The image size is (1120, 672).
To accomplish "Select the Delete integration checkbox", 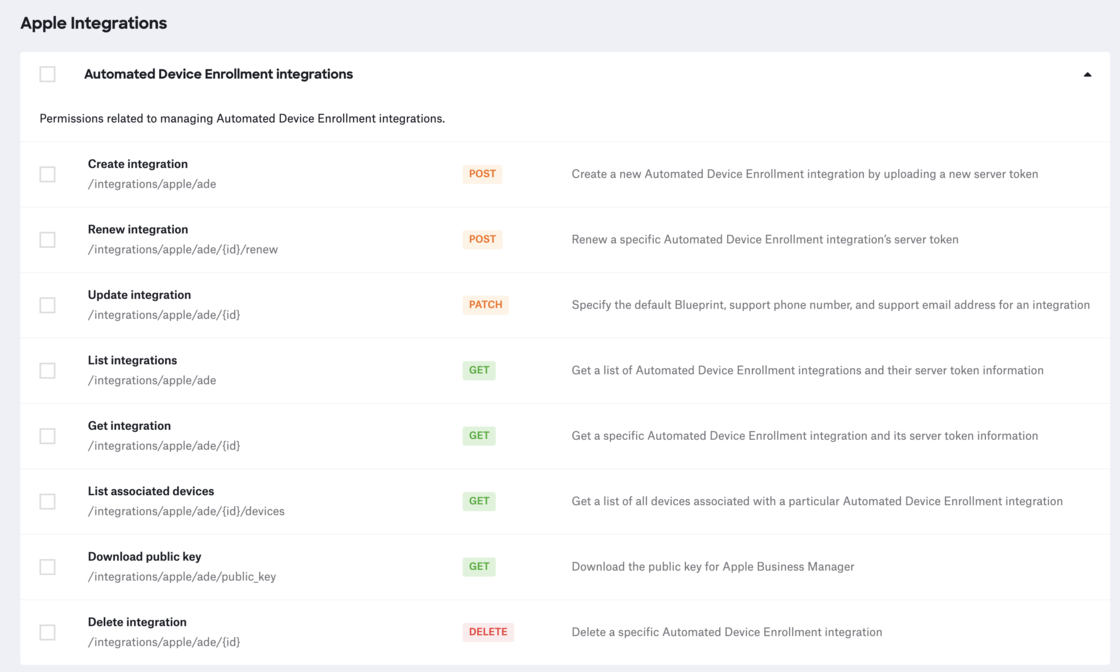I will pos(47,631).
